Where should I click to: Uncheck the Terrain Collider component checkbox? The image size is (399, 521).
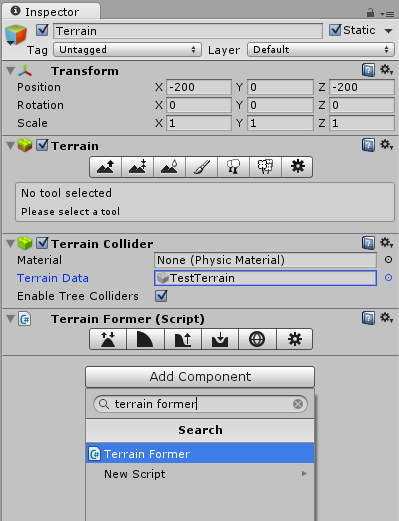[42, 243]
